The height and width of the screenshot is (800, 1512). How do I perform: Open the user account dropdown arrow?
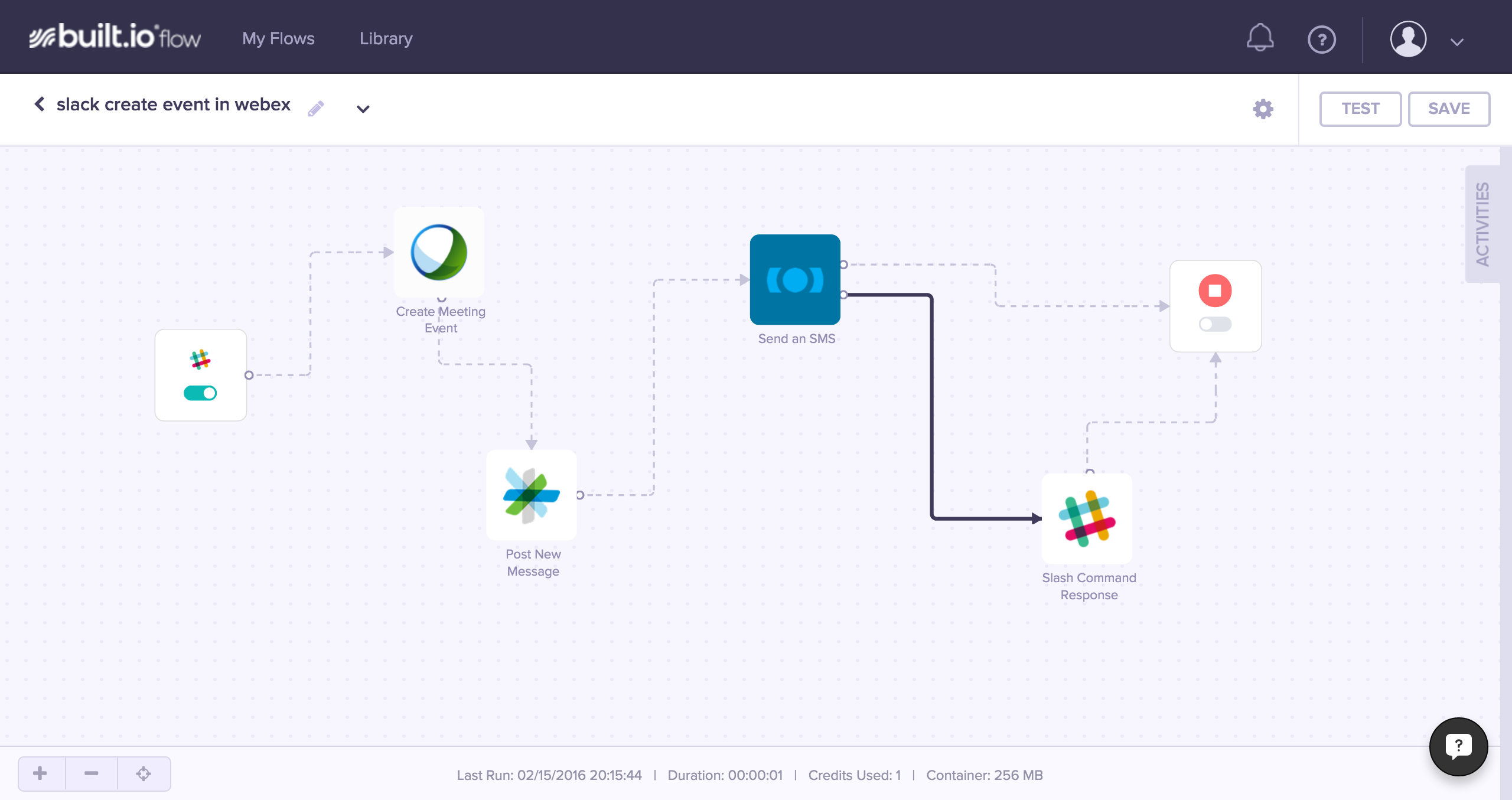(1456, 42)
